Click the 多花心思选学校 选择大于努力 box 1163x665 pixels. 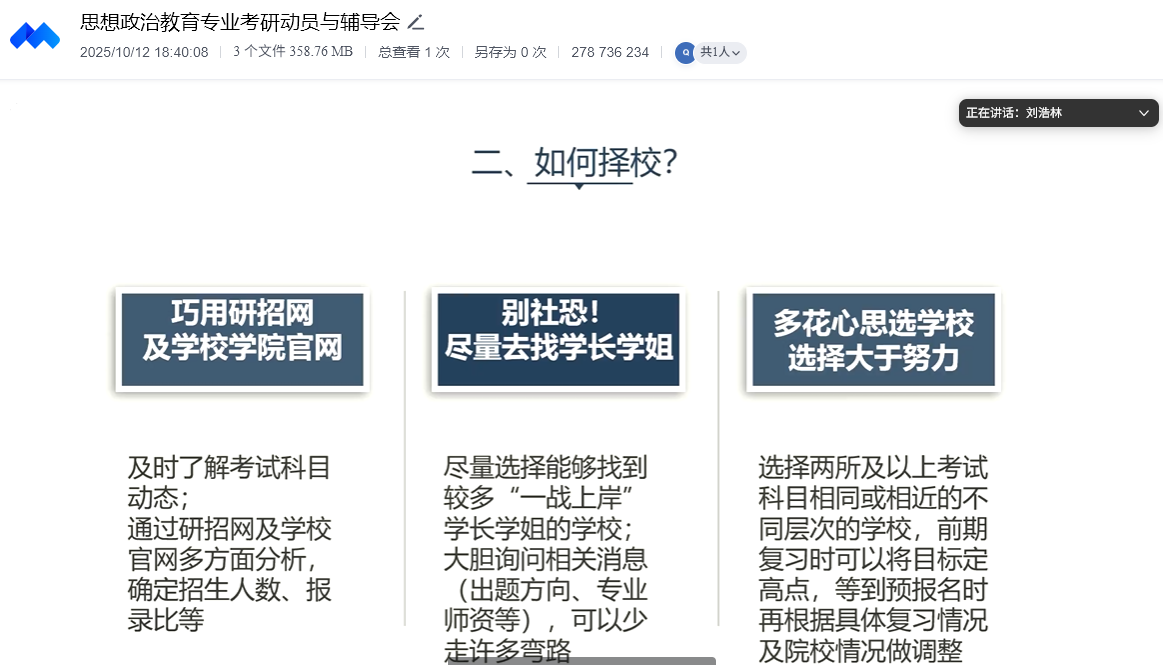[873, 340]
